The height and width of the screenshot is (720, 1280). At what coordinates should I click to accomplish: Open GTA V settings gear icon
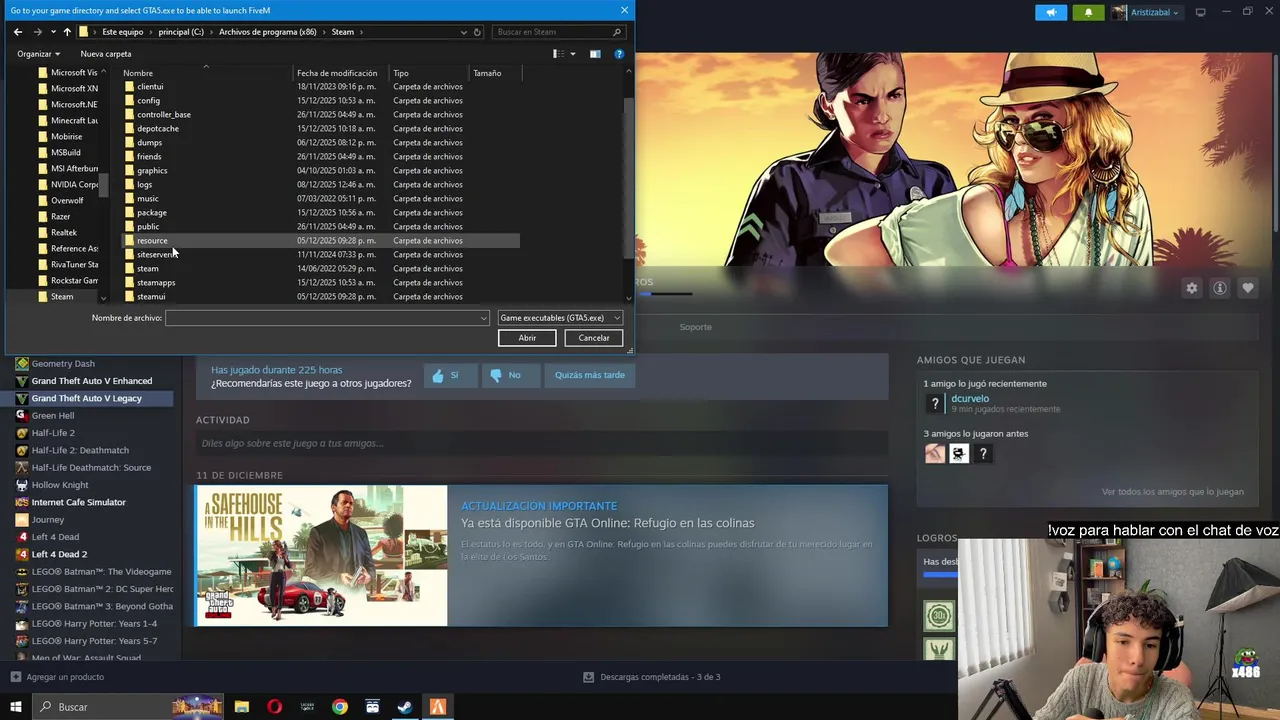[1191, 288]
